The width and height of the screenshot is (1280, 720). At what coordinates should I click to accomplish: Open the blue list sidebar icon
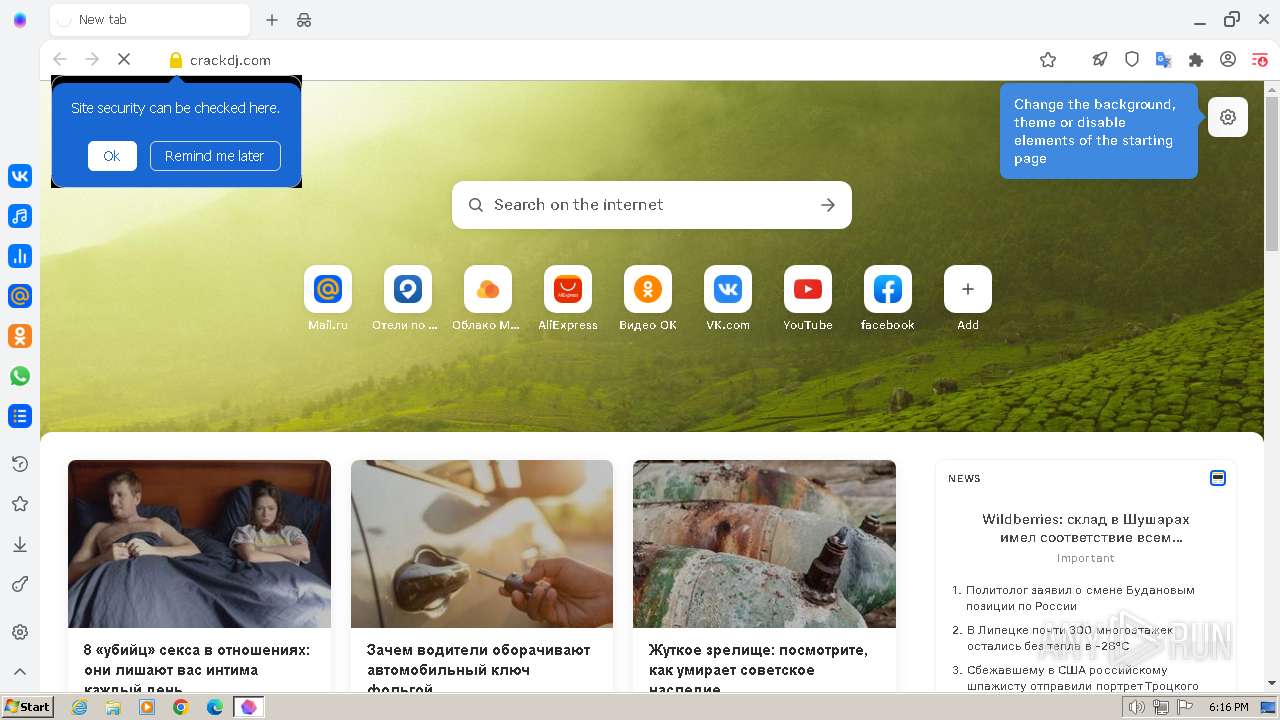coord(20,416)
